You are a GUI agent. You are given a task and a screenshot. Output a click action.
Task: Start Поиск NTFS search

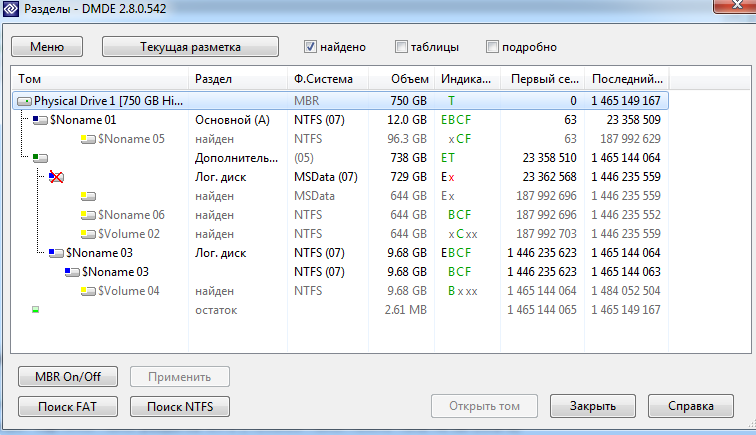pyautogui.click(x=180, y=407)
